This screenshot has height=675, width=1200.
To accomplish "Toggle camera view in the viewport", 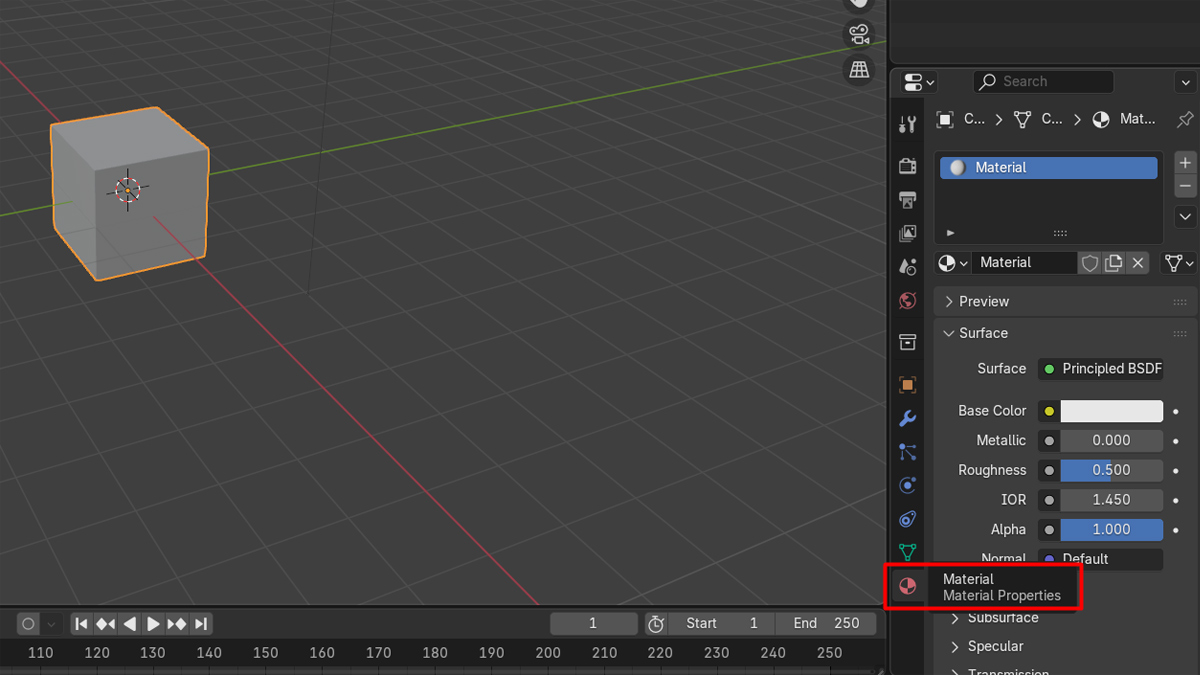I will (859, 35).
